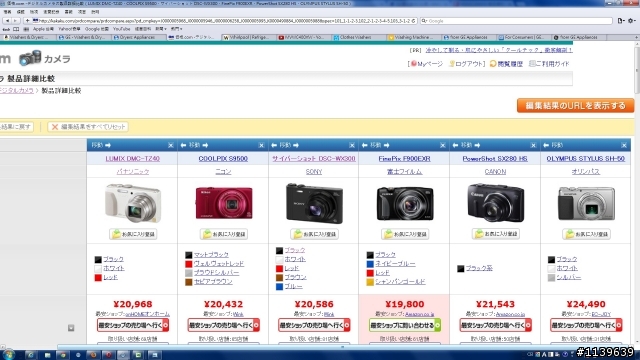The image size is (640, 360).
Task: Click orange 編集結果のURLを表示する button
Action: pyautogui.click(x=576, y=106)
